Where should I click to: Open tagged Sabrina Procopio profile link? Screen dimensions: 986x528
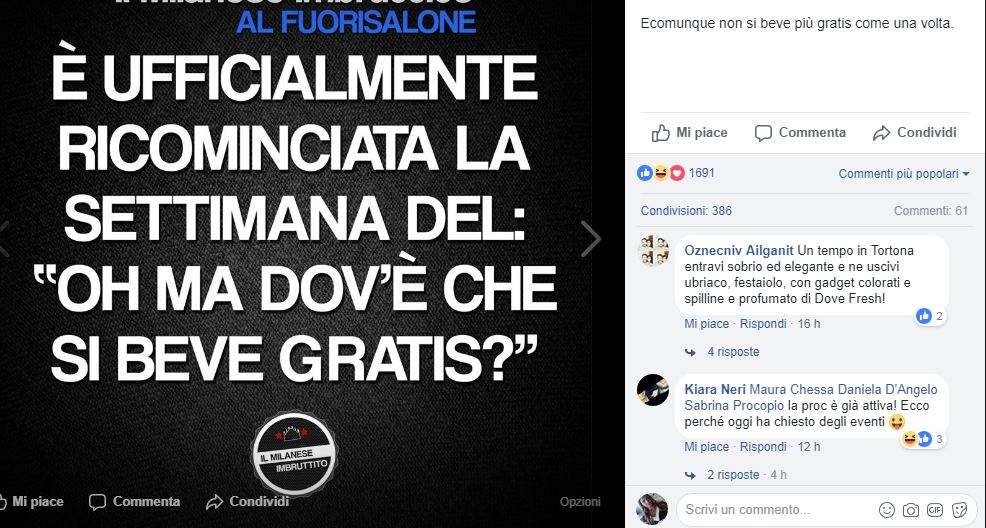(x=734, y=406)
